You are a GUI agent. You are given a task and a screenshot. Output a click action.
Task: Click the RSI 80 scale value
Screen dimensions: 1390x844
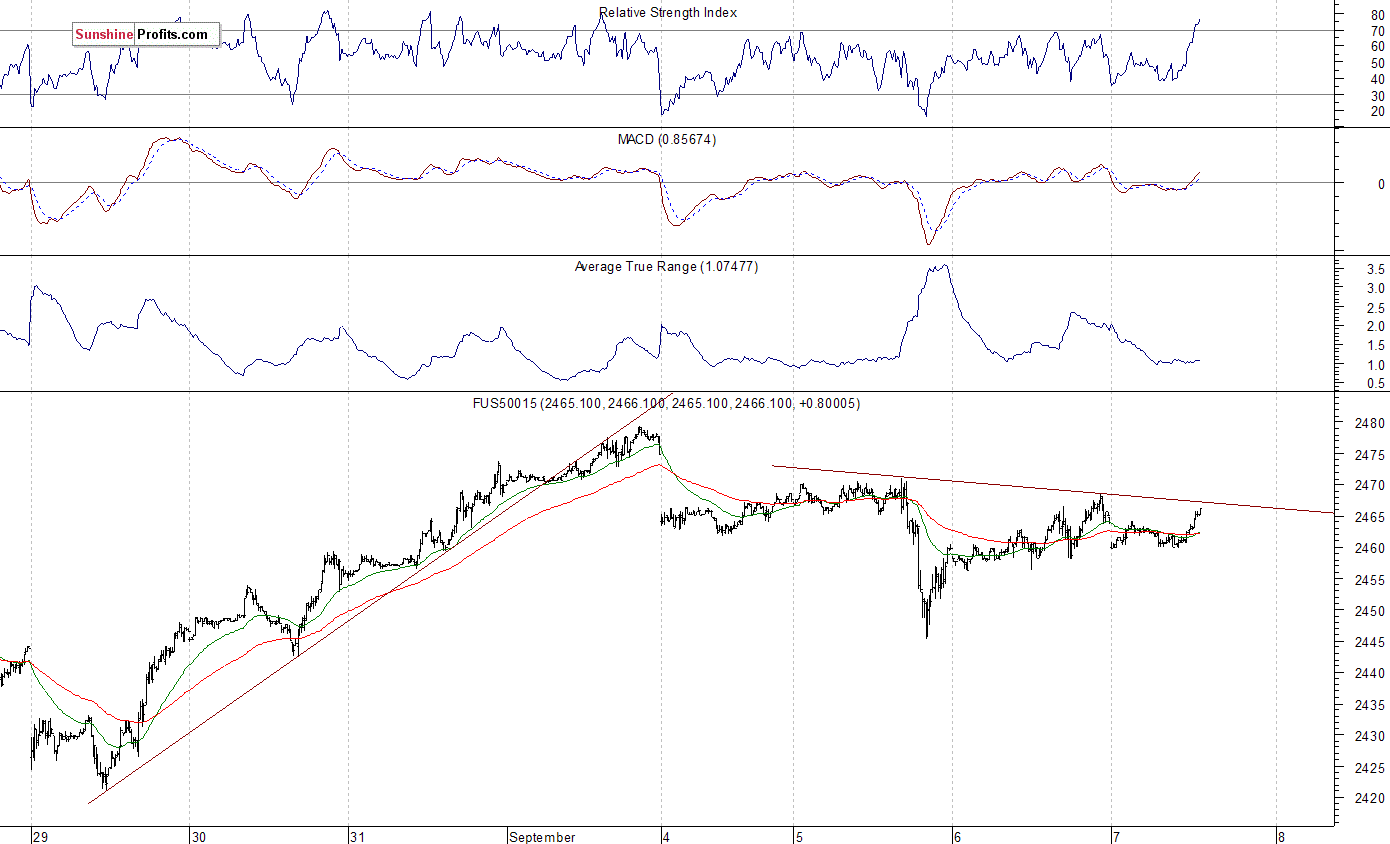click(1378, 15)
